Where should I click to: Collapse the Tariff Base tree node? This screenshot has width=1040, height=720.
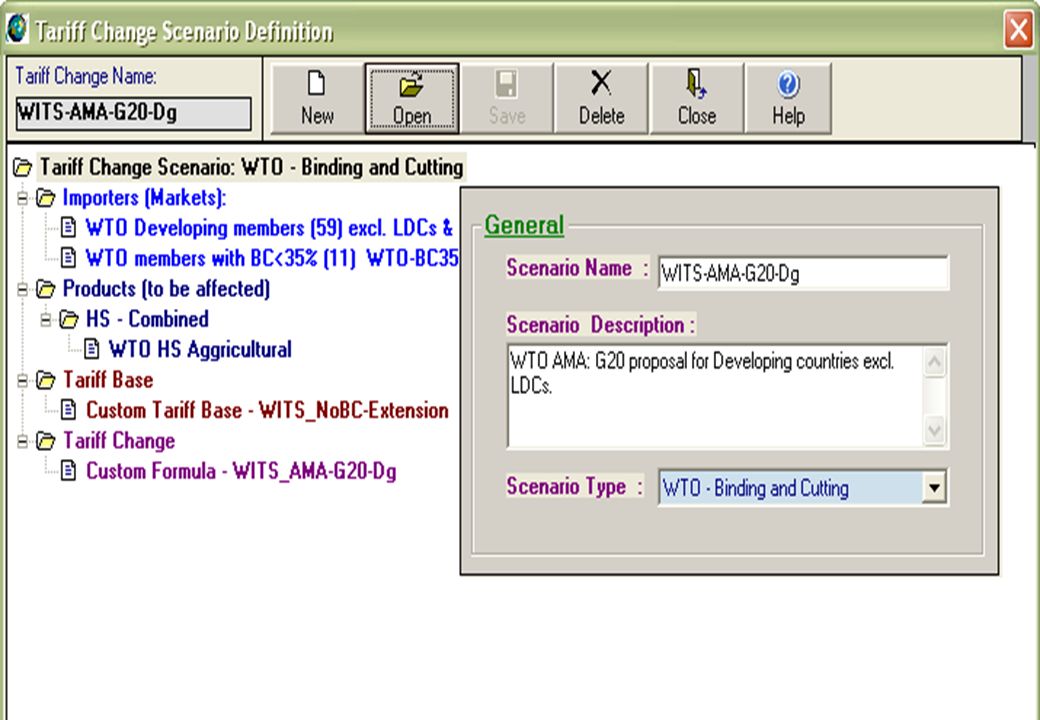click(x=23, y=381)
